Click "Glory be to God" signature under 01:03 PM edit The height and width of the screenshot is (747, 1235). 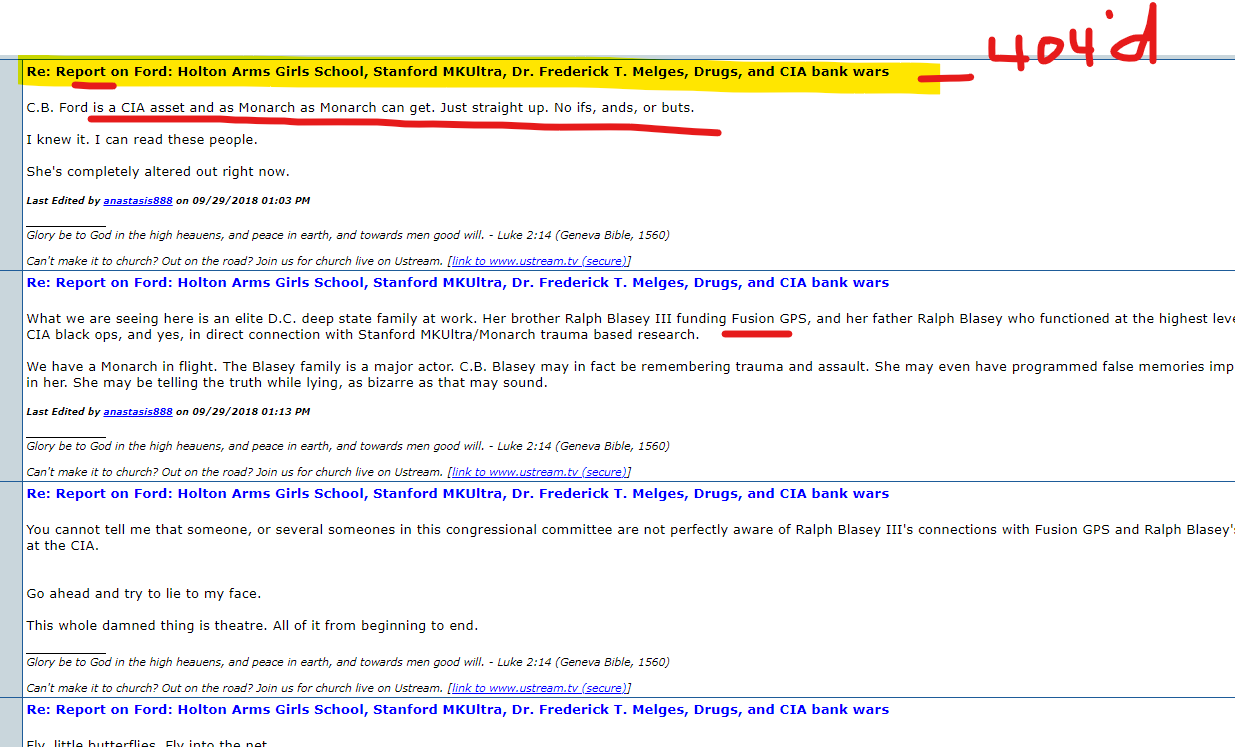[348, 236]
